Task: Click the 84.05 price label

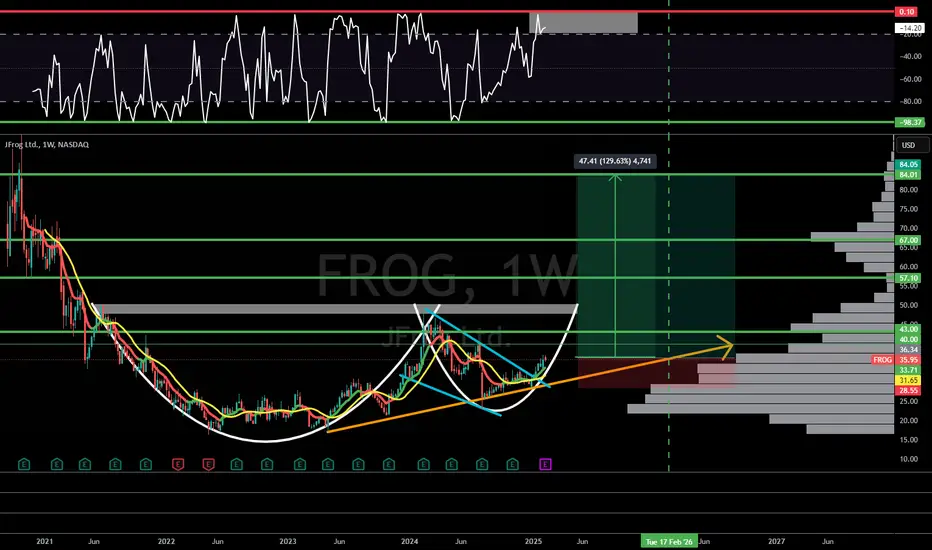Action: pyautogui.click(x=908, y=165)
